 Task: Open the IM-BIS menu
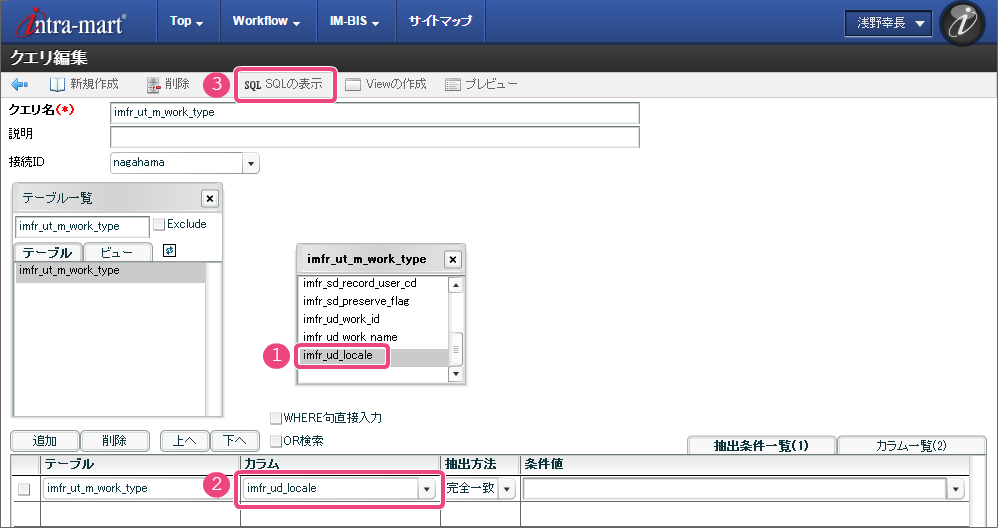[355, 22]
